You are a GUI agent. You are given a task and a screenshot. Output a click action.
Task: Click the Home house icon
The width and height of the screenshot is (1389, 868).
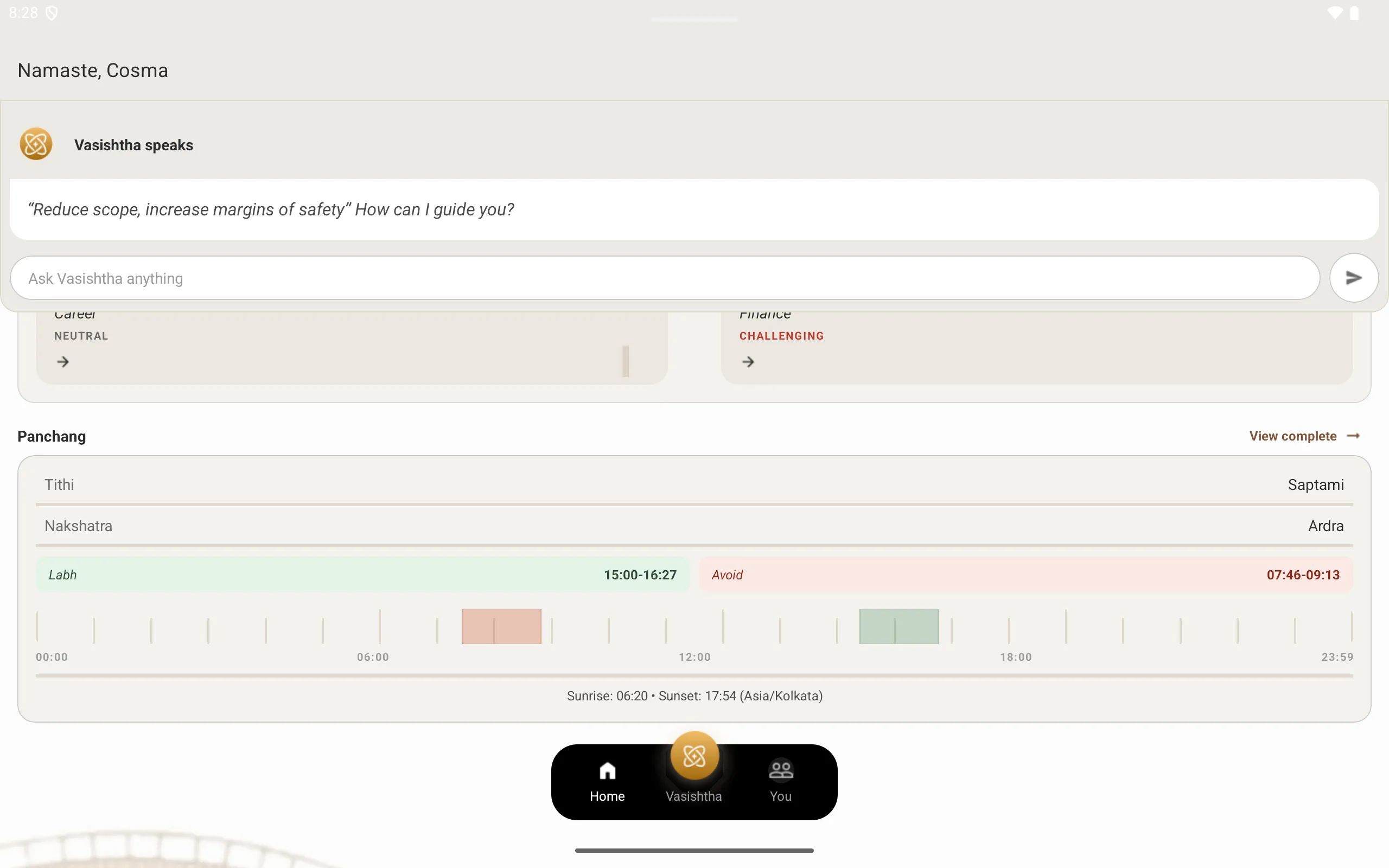[x=607, y=770]
